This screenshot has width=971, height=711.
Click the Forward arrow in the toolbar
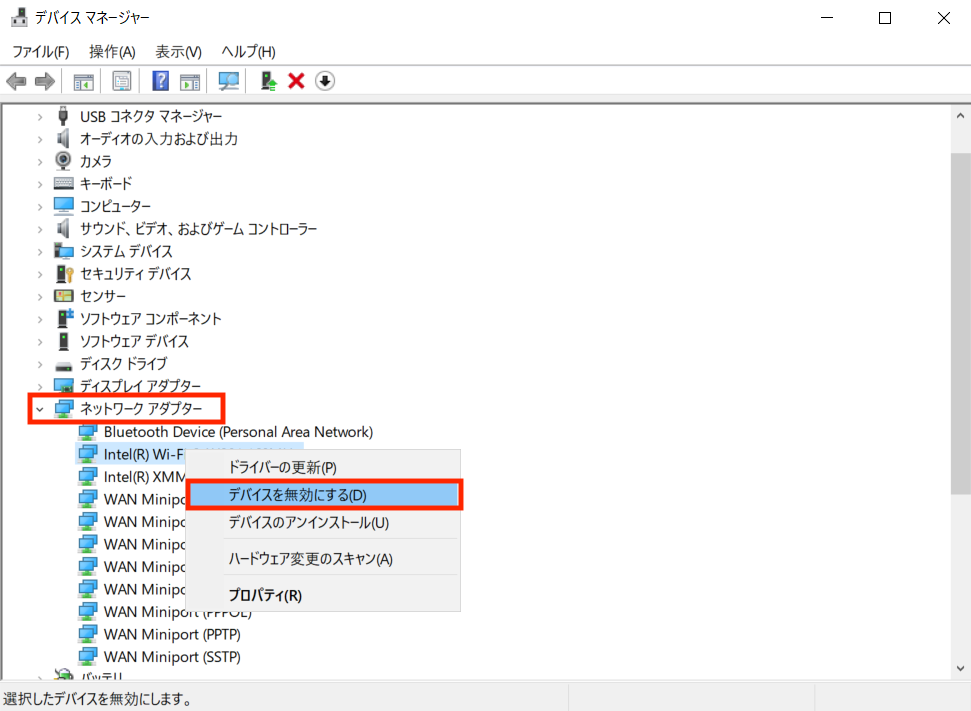[x=44, y=81]
